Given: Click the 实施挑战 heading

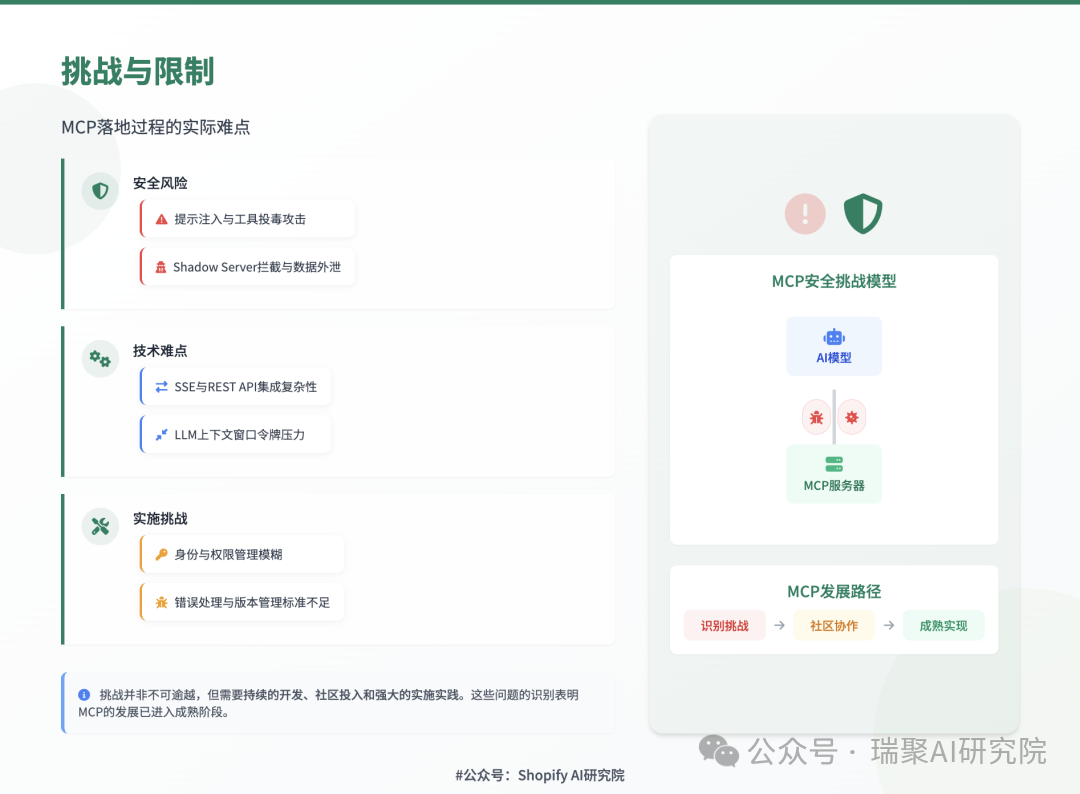Looking at the screenshot, I should (160, 519).
